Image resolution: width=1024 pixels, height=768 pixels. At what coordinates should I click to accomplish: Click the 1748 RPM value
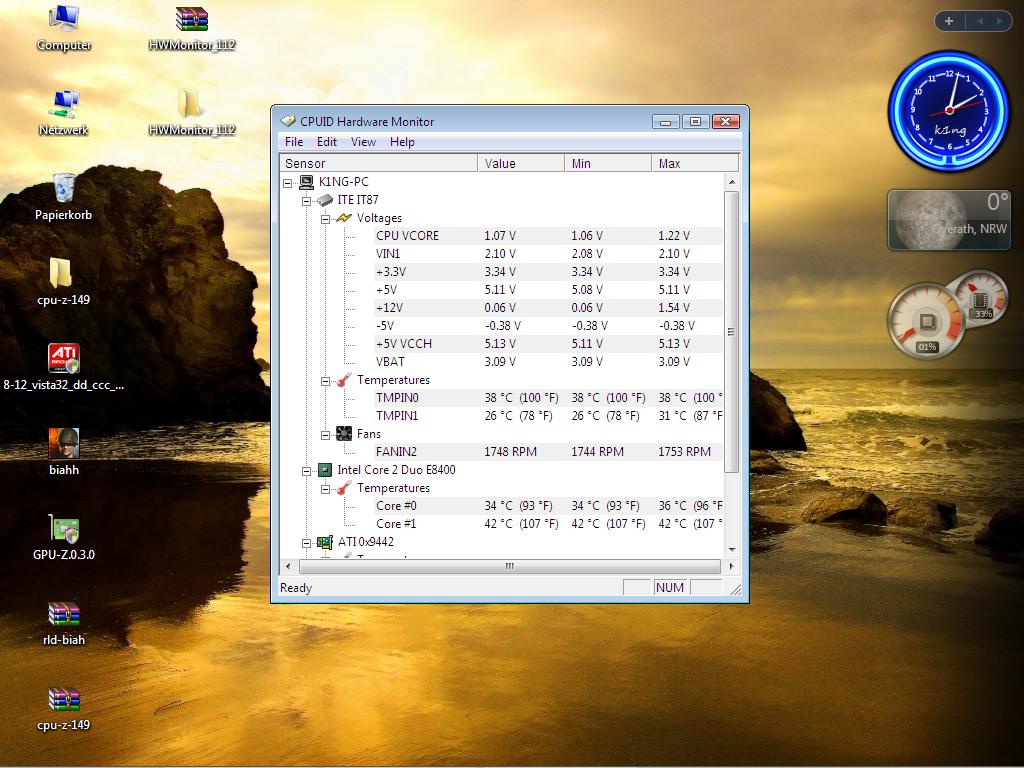pyautogui.click(x=511, y=452)
